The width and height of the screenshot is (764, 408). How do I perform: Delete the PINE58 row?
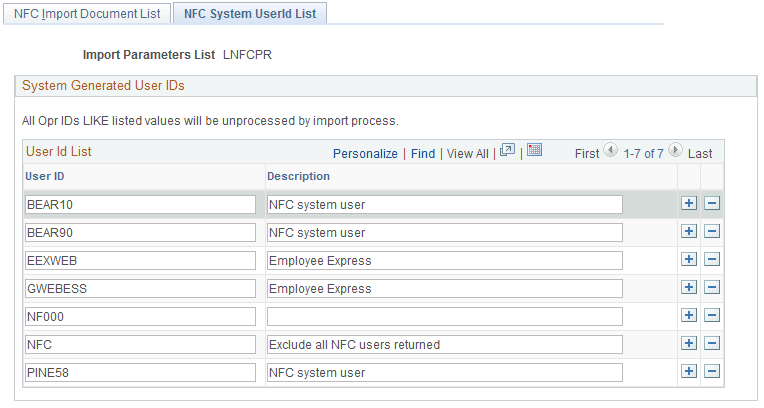point(712,372)
